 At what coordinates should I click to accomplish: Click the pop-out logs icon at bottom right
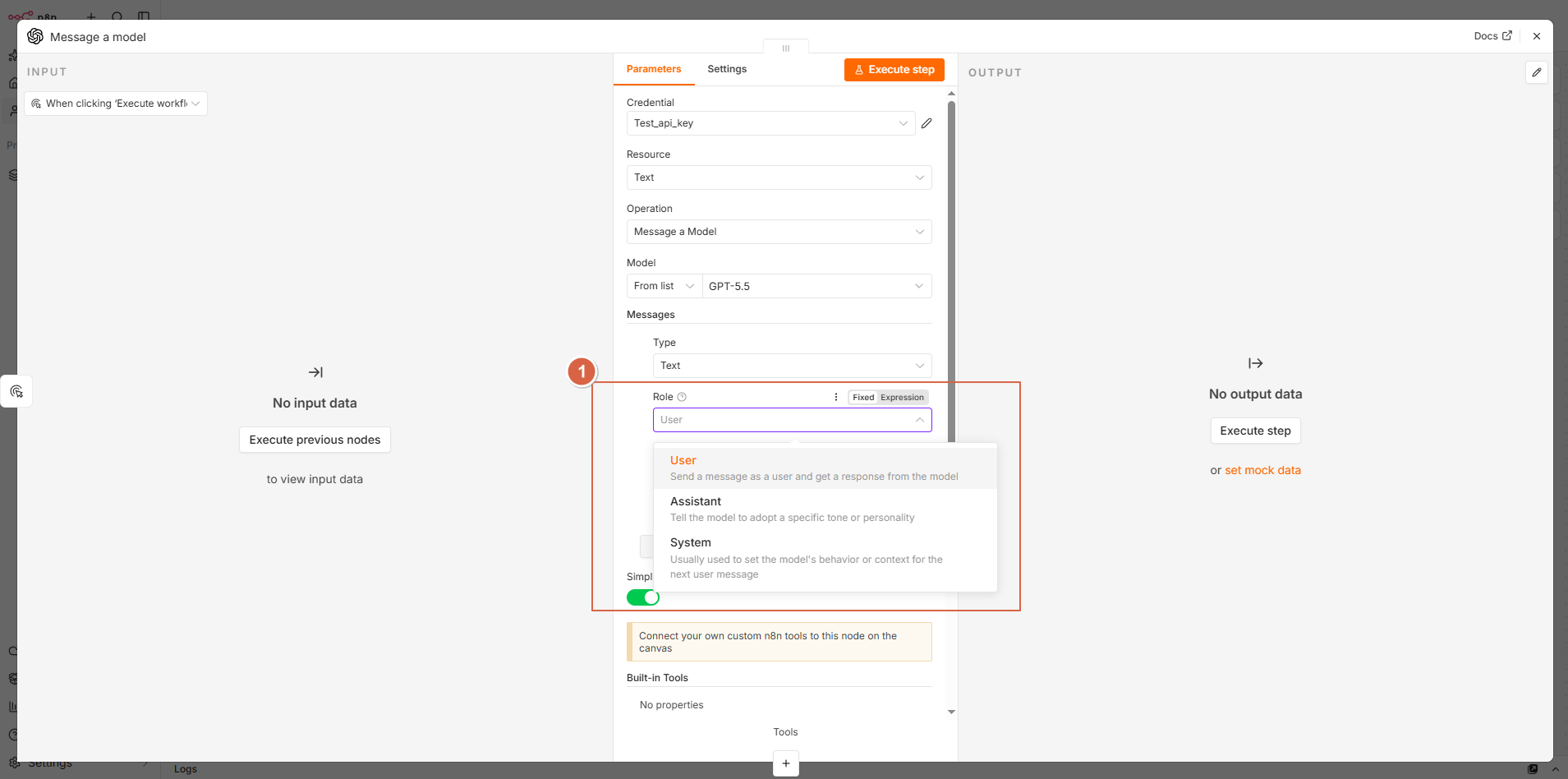[x=1532, y=769]
